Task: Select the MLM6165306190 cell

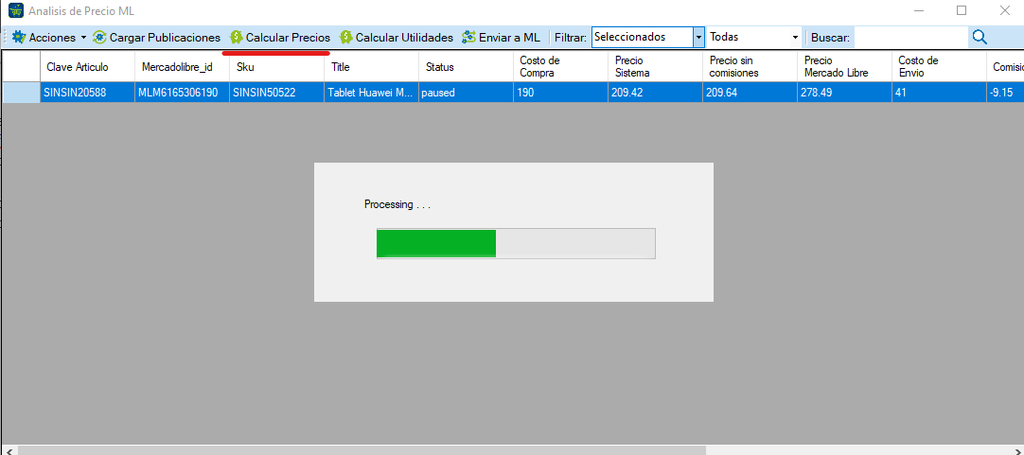Action: click(x=182, y=93)
